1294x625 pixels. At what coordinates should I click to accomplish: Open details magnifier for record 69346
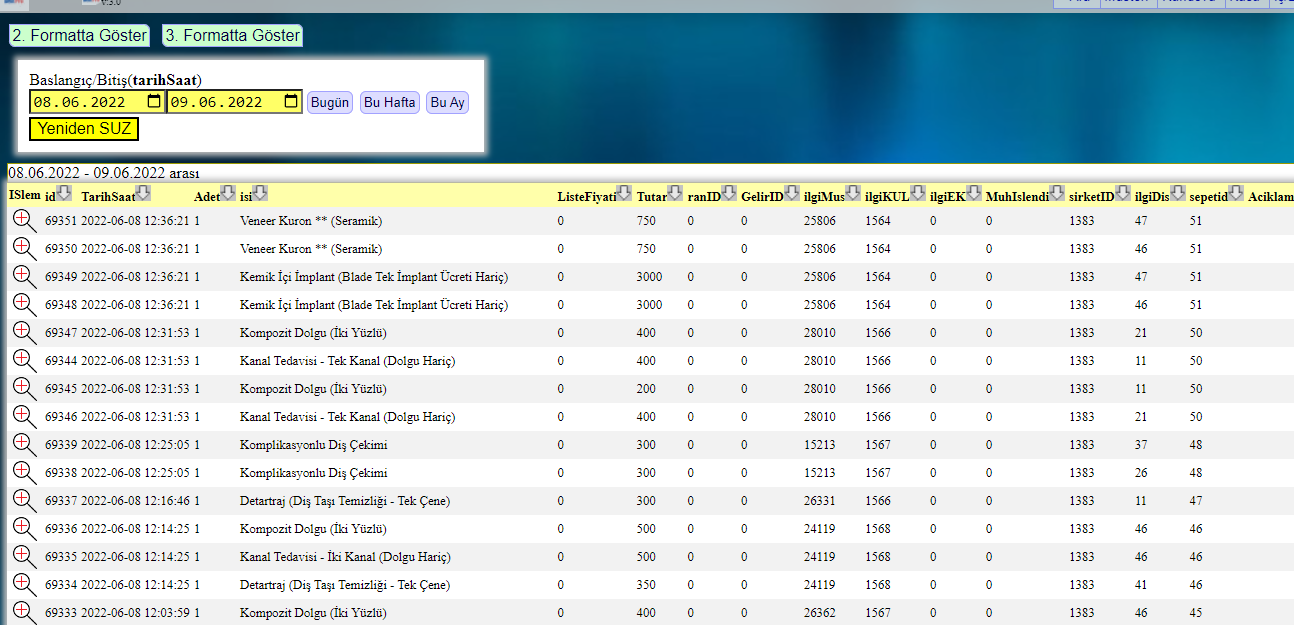23,415
